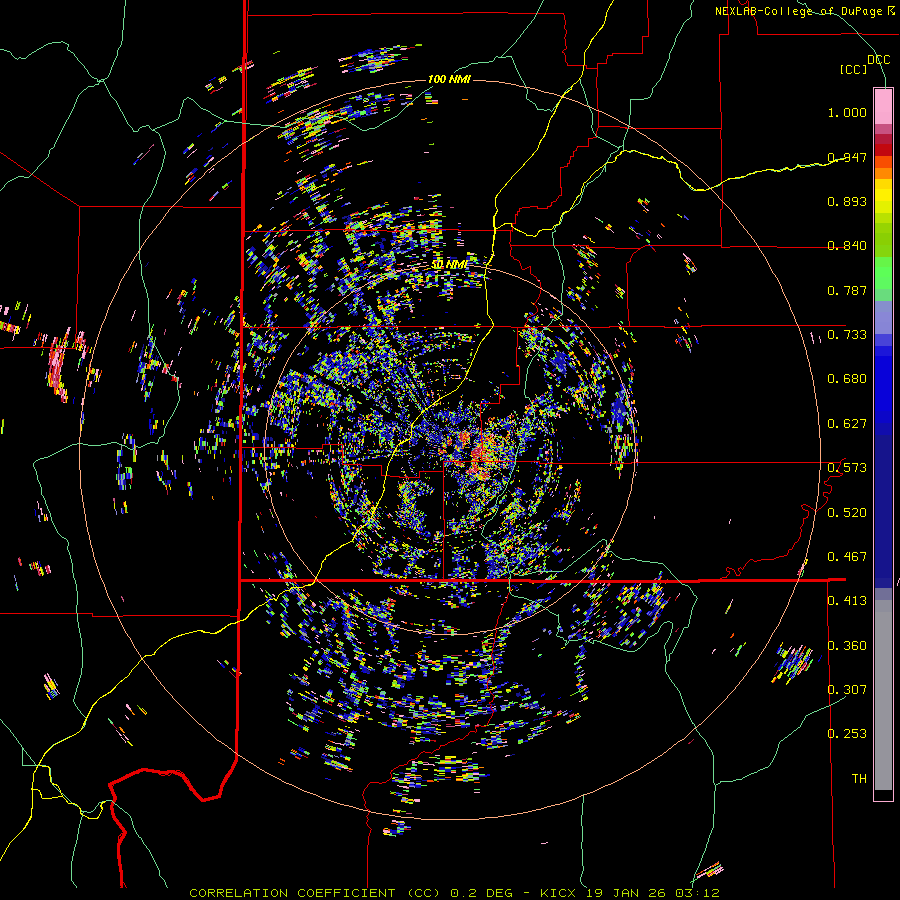900x900 pixels.
Task: Click the 0.733 scale value
Action: tap(847, 335)
